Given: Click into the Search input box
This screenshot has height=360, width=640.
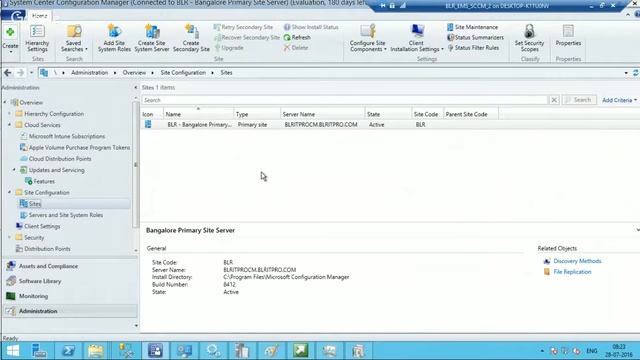Looking at the screenshot, I should [344, 100].
